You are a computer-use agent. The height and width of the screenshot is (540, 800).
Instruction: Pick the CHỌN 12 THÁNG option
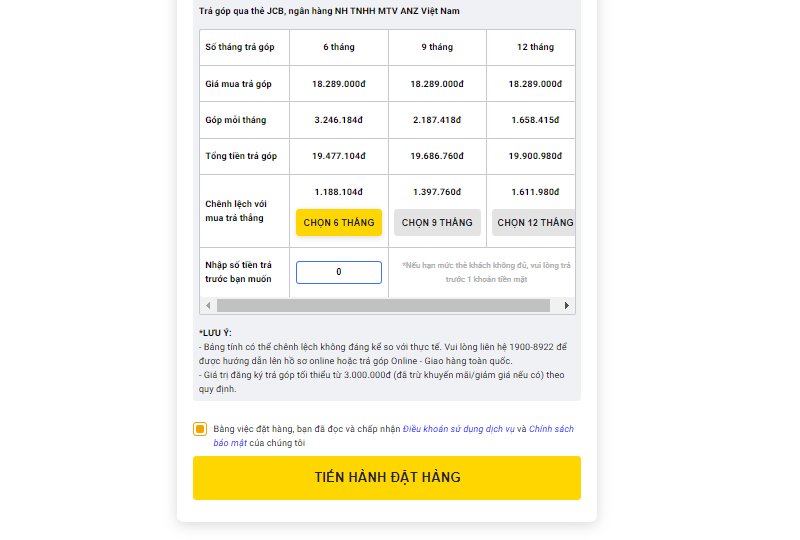tap(534, 222)
